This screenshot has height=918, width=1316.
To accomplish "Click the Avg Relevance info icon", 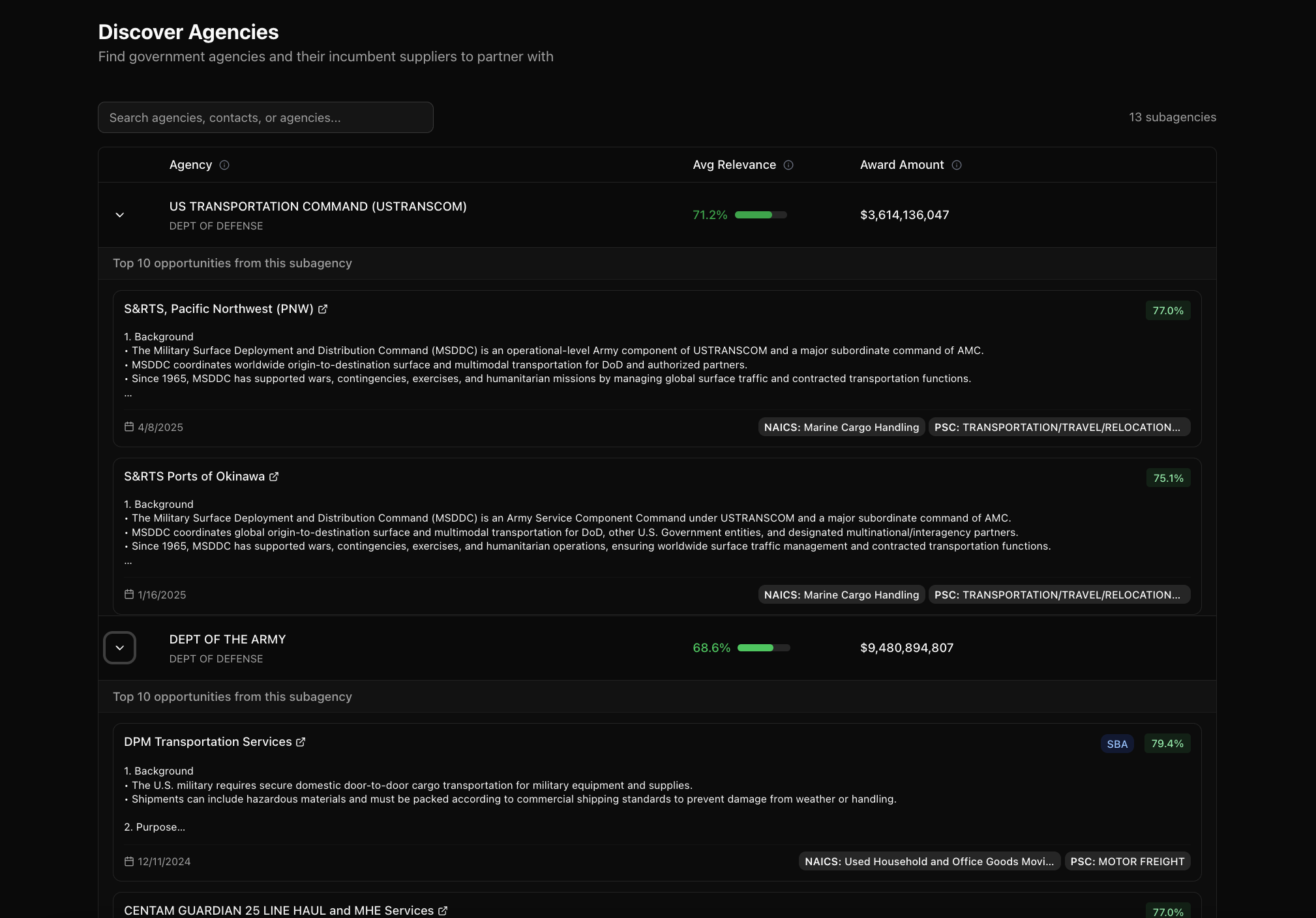I will tap(788, 165).
